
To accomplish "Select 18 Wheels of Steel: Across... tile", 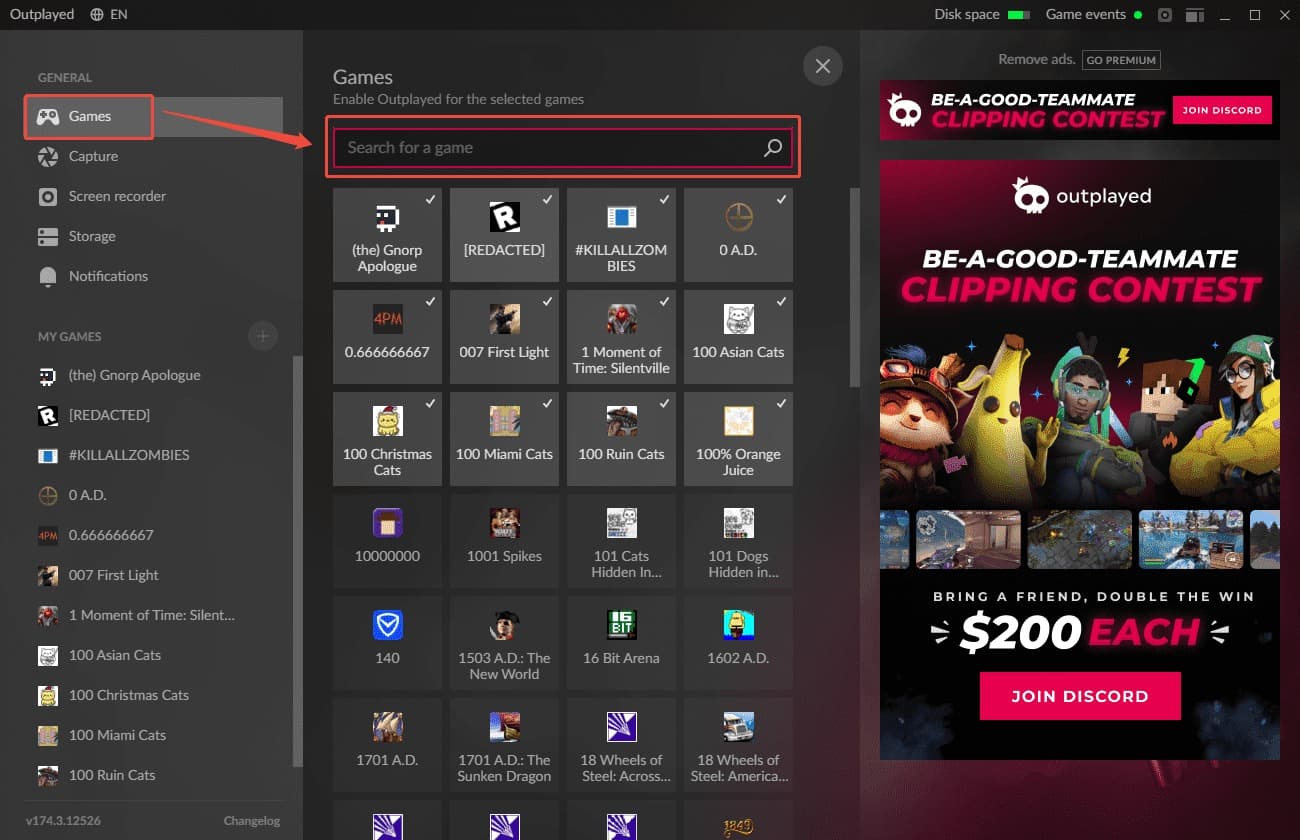I will point(621,745).
